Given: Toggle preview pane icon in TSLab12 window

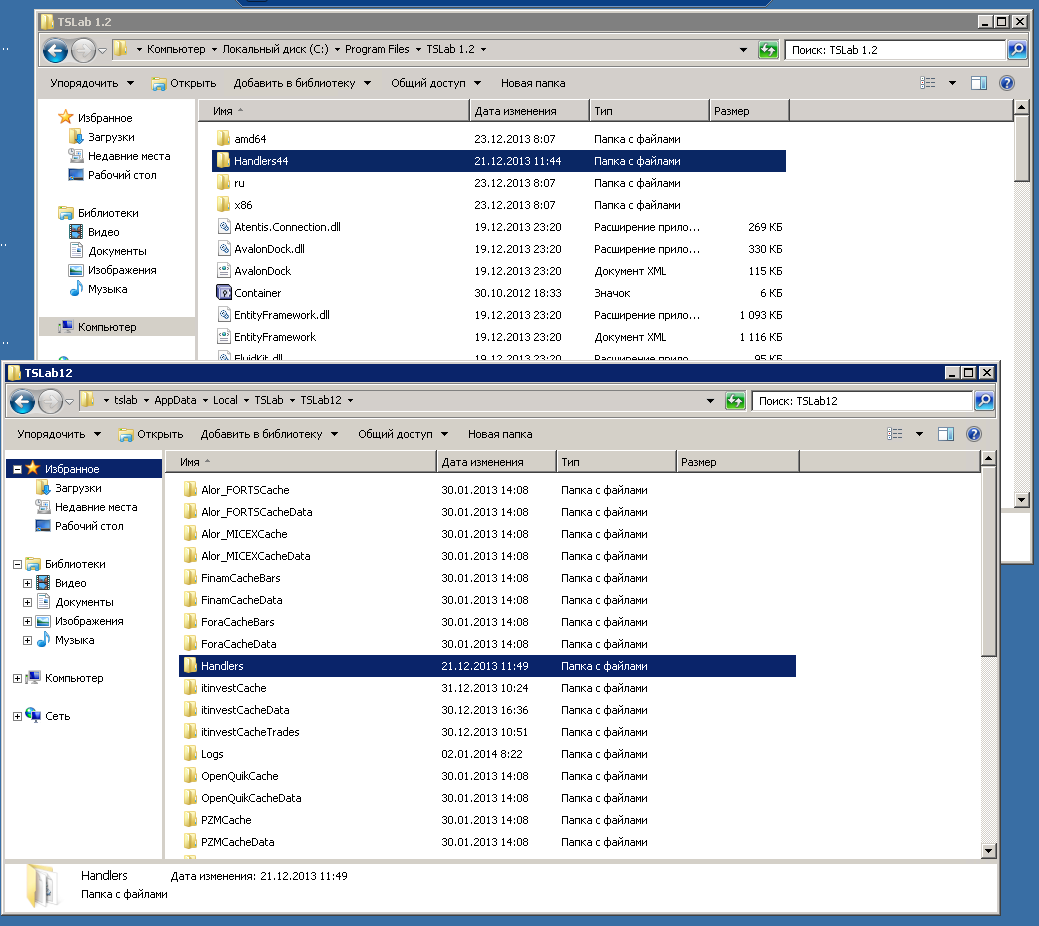Looking at the screenshot, I should (946, 434).
